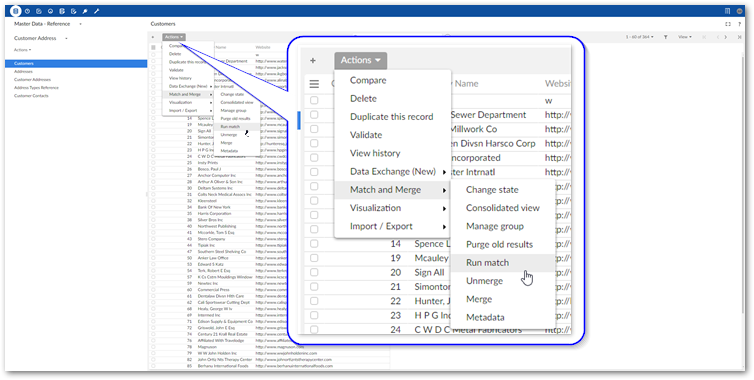Expand Data Exchange (New) submenu in enlarged callout
The width and height of the screenshot is (754, 380).
point(392,172)
